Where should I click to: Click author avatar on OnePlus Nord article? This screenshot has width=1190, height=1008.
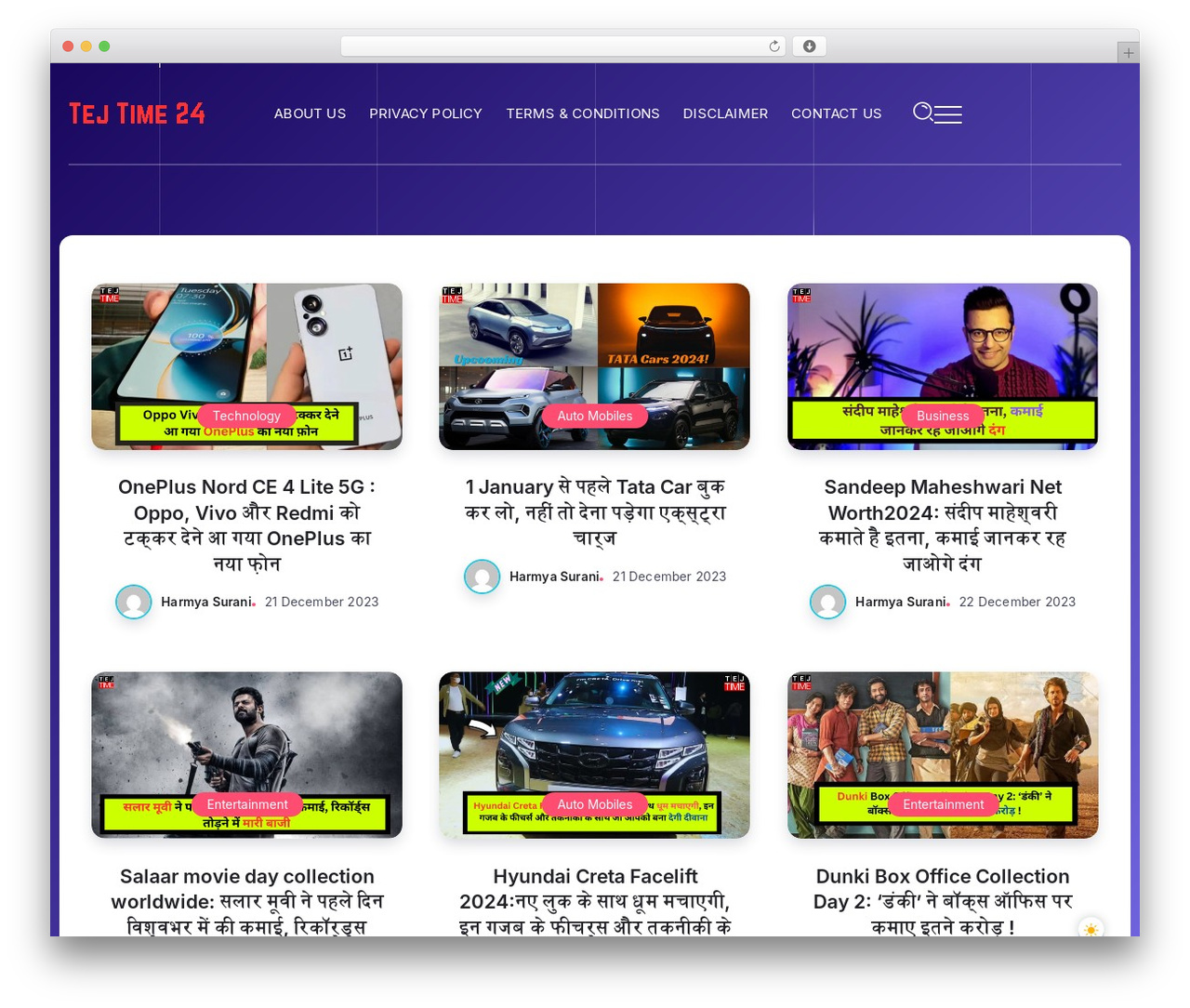tap(134, 602)
